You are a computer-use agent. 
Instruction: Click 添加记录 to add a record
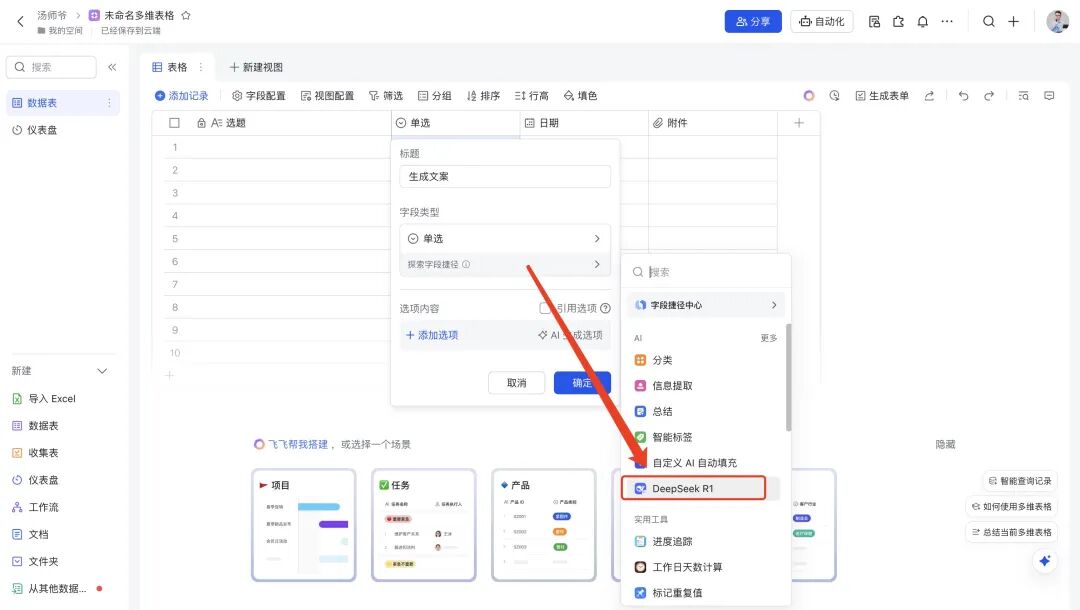click(181, 96)
